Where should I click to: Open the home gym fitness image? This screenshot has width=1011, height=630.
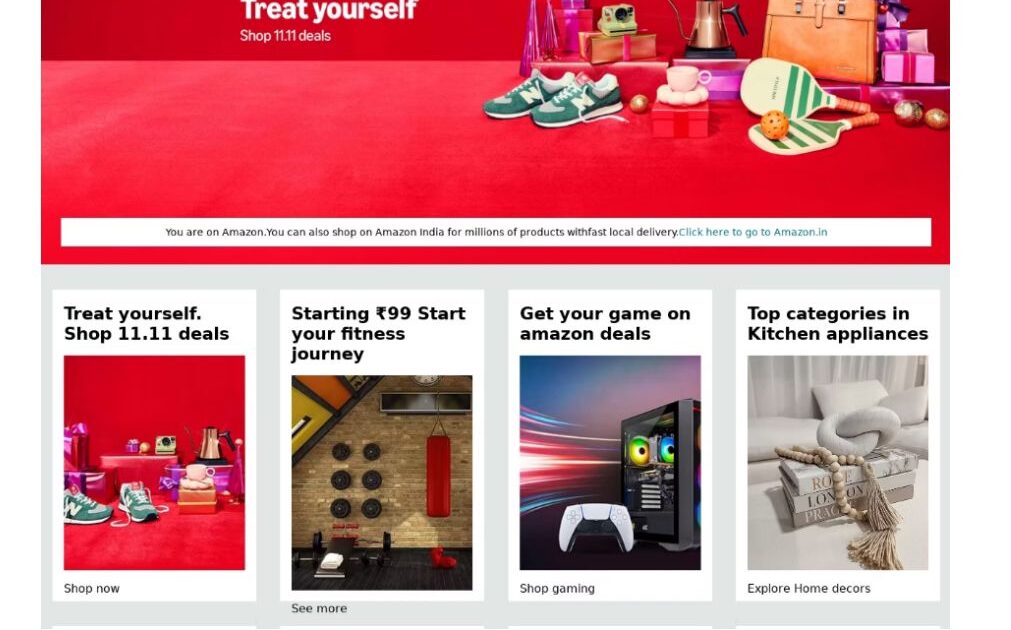click(382, 483)
